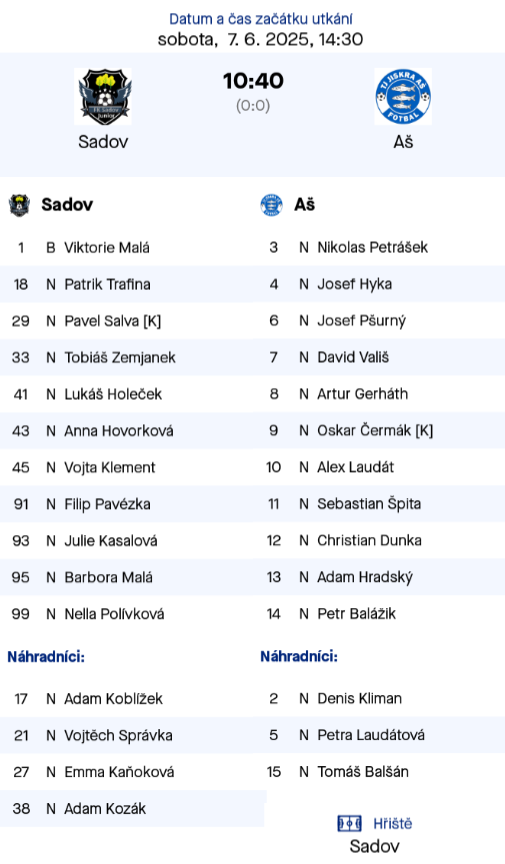
Task: Select goalkeeper Viktorie Malá in Sadov lineup
Action: coord(127,247)
